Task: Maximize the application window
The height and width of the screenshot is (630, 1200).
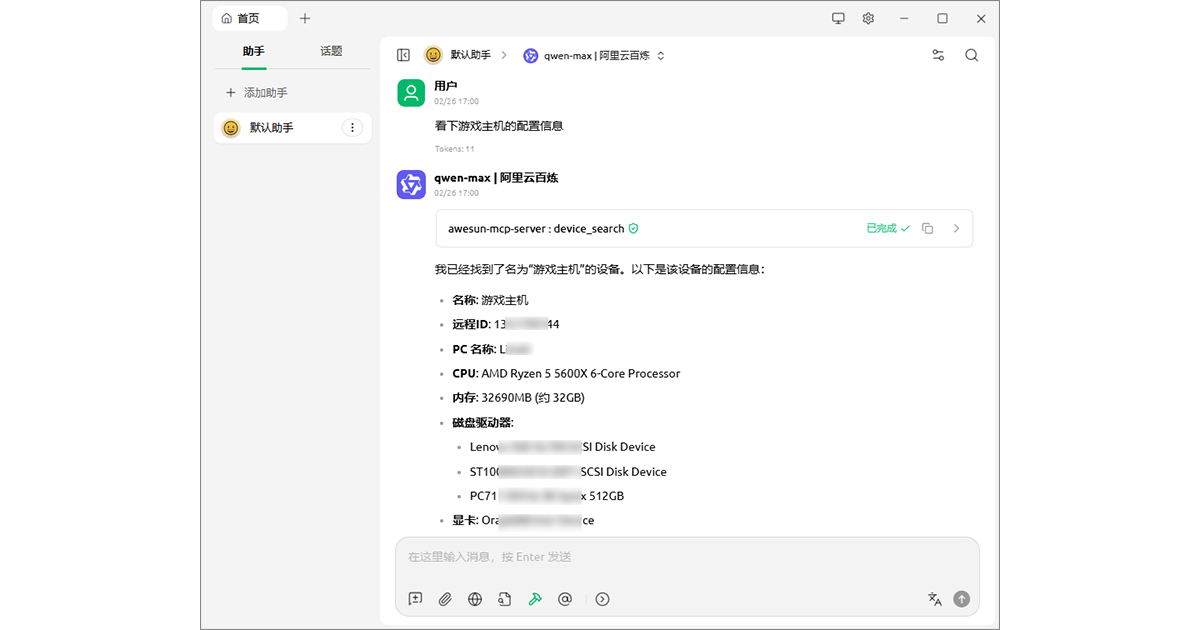Action: 942,18
